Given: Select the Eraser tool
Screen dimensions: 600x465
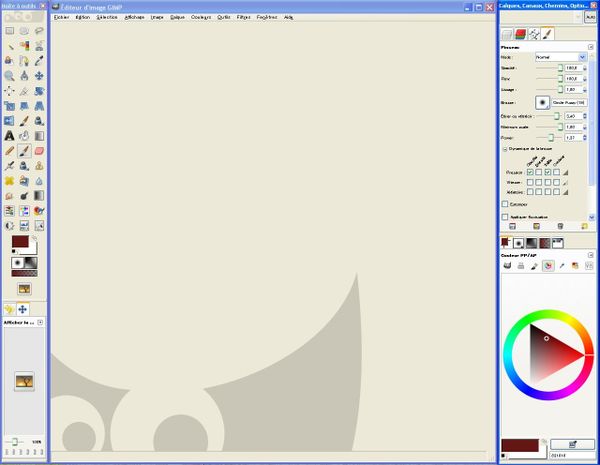Looking at the screenshot, I should click(x=39, y=151).
